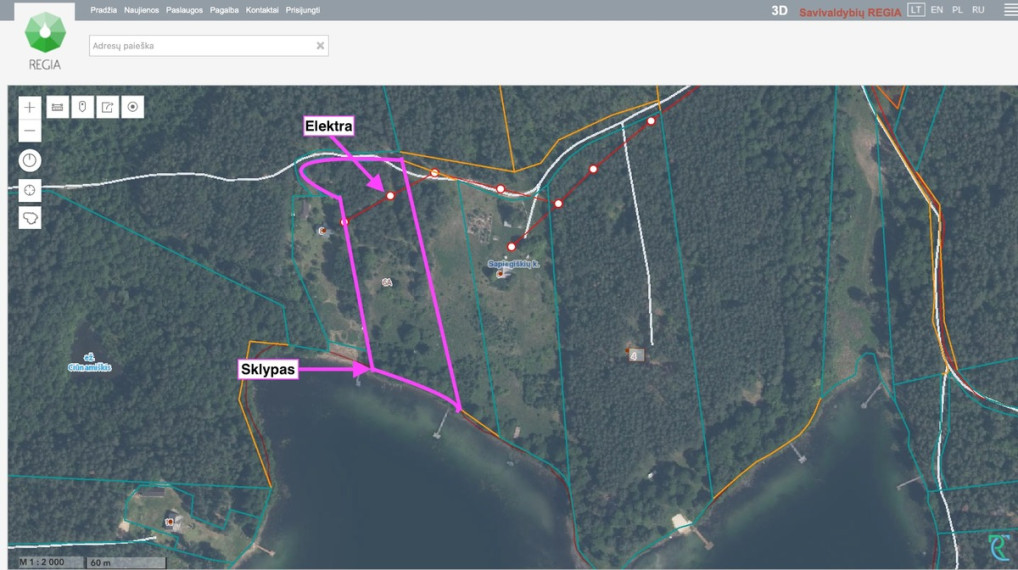1018x570 pixels.
Task: Show full Lithuania extent outline button
Action: 30,218
